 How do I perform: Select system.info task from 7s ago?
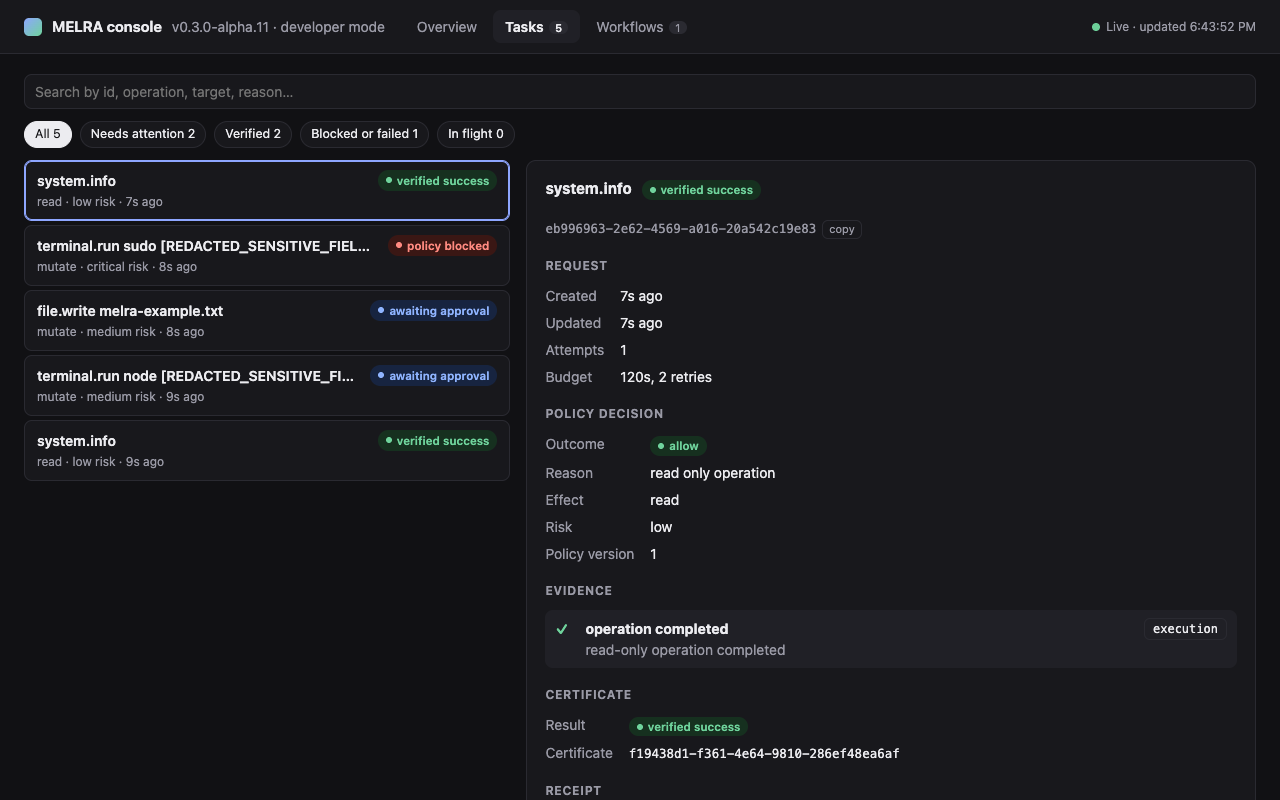(267, 190)
